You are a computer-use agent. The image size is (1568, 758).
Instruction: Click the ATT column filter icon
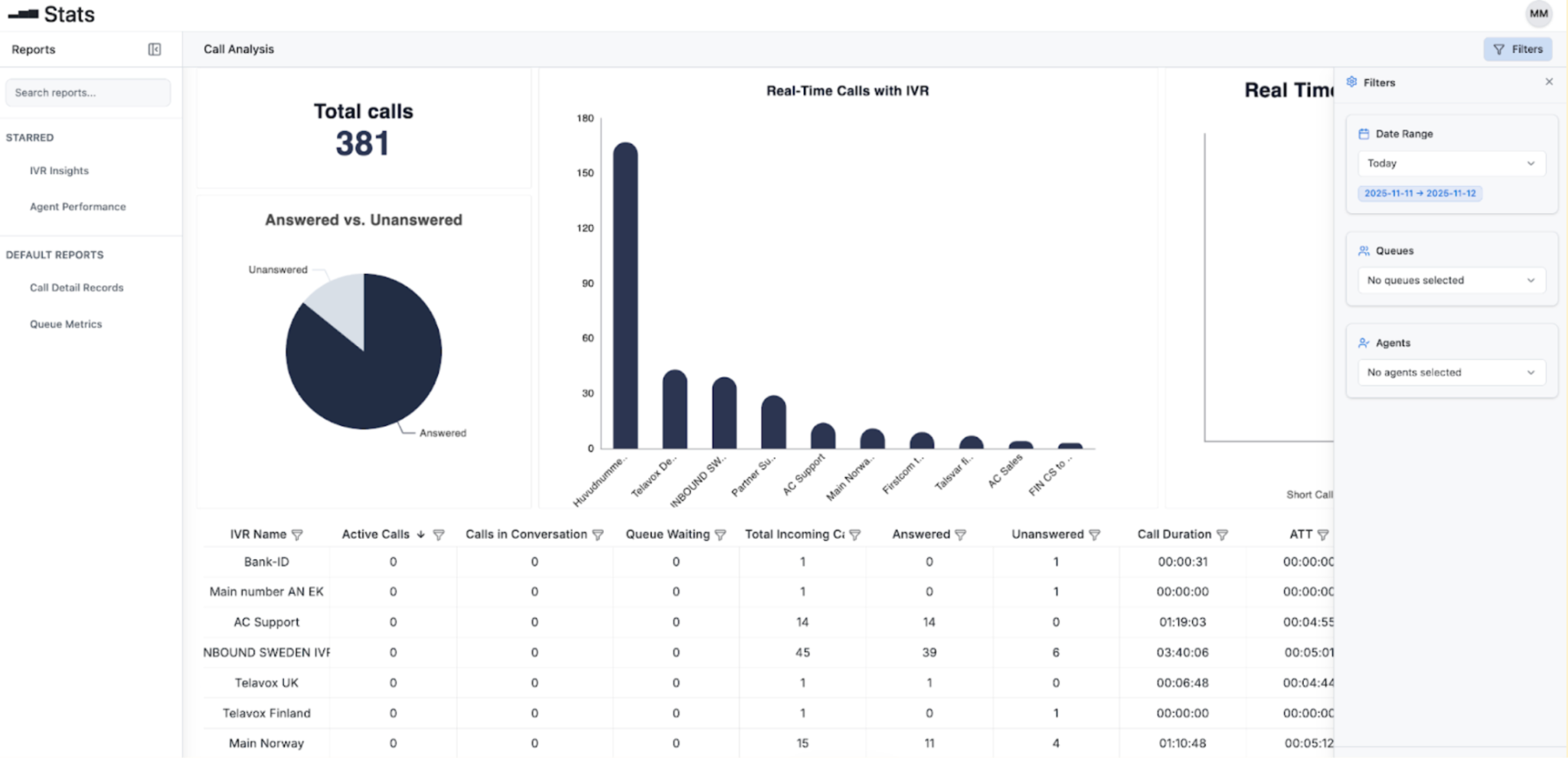click(1322, 535)
